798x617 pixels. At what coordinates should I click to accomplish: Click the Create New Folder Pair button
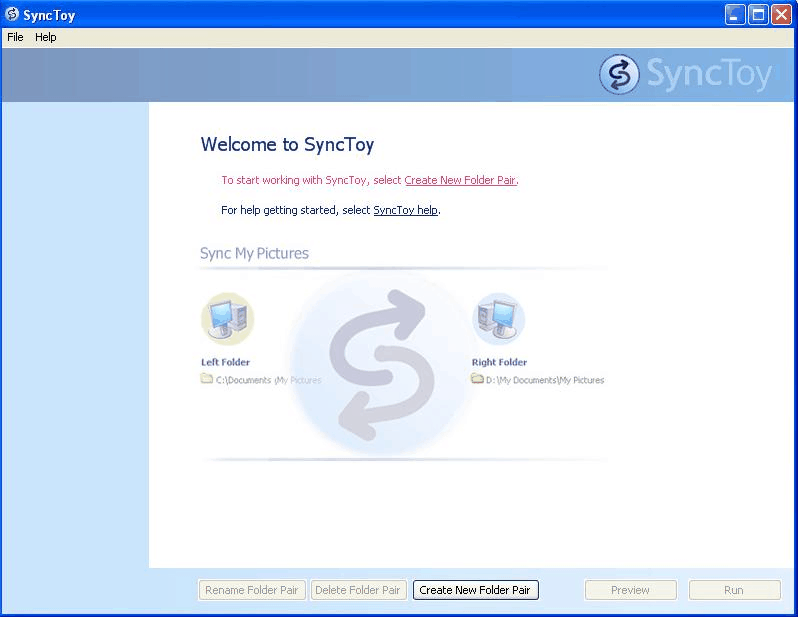[475, 590]
